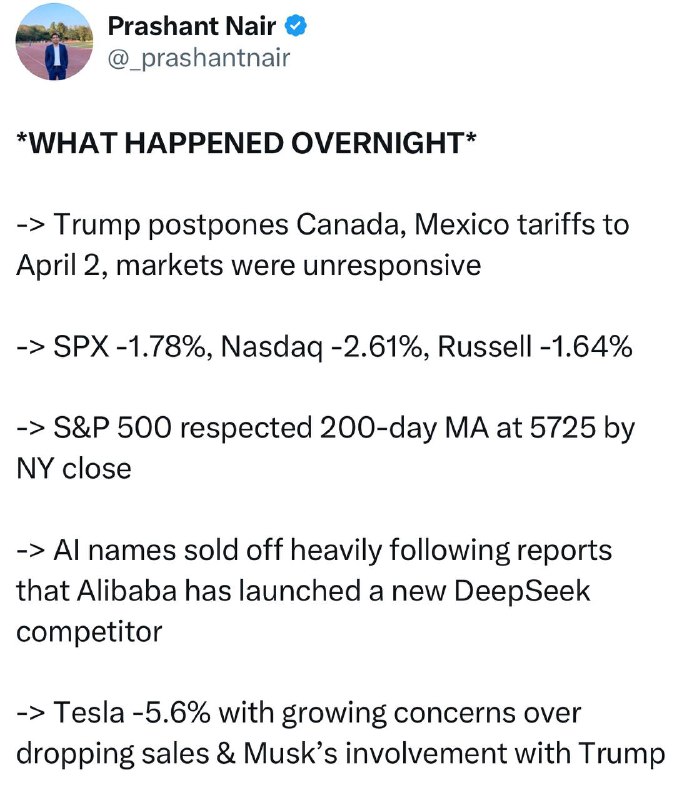Open the Prashant Nair display name

point(192,26)
